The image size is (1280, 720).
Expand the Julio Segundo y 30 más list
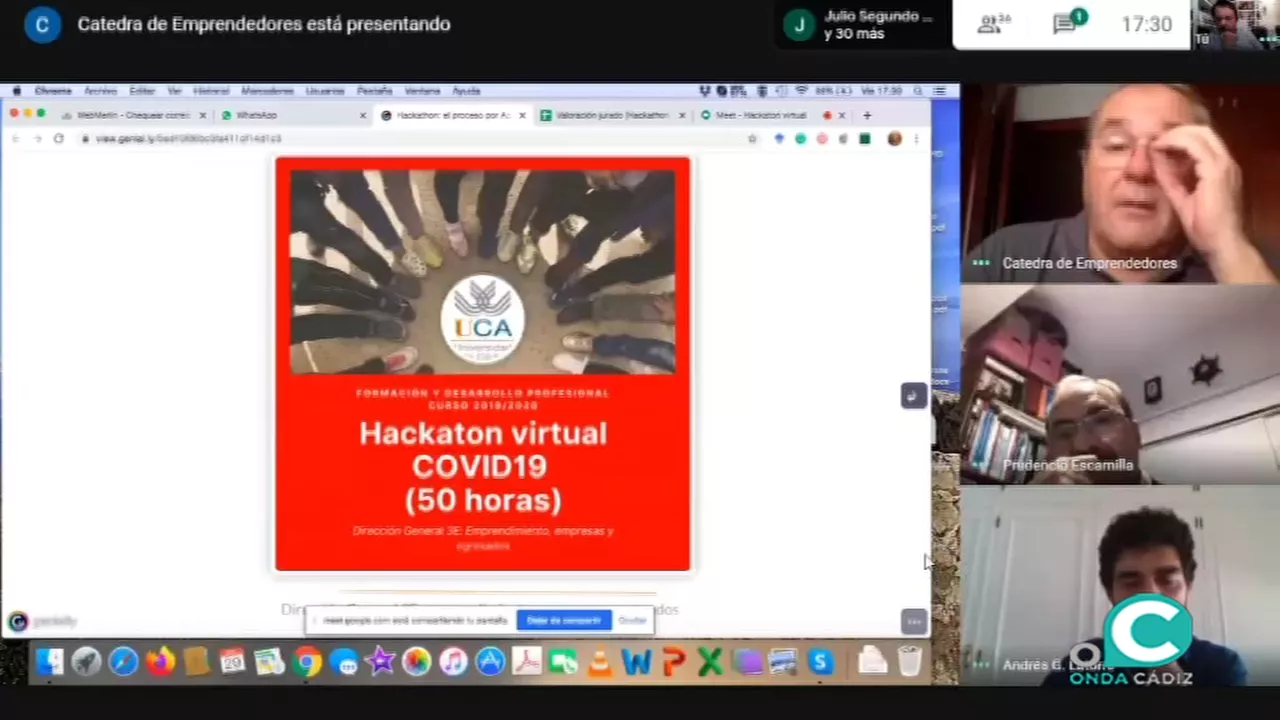pyautogui.click(x=860, y=25)
